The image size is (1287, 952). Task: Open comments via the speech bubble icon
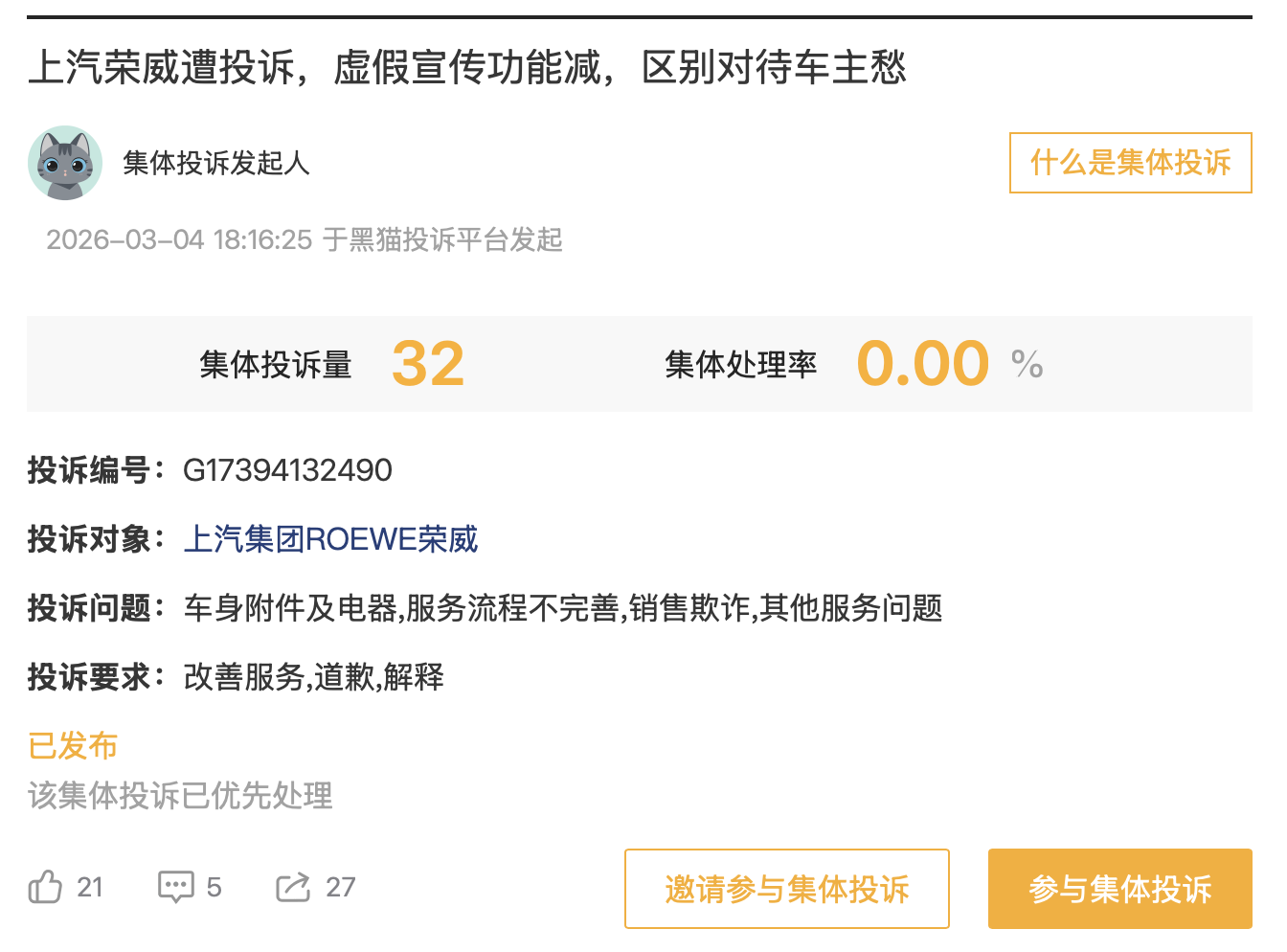[175, 887]
